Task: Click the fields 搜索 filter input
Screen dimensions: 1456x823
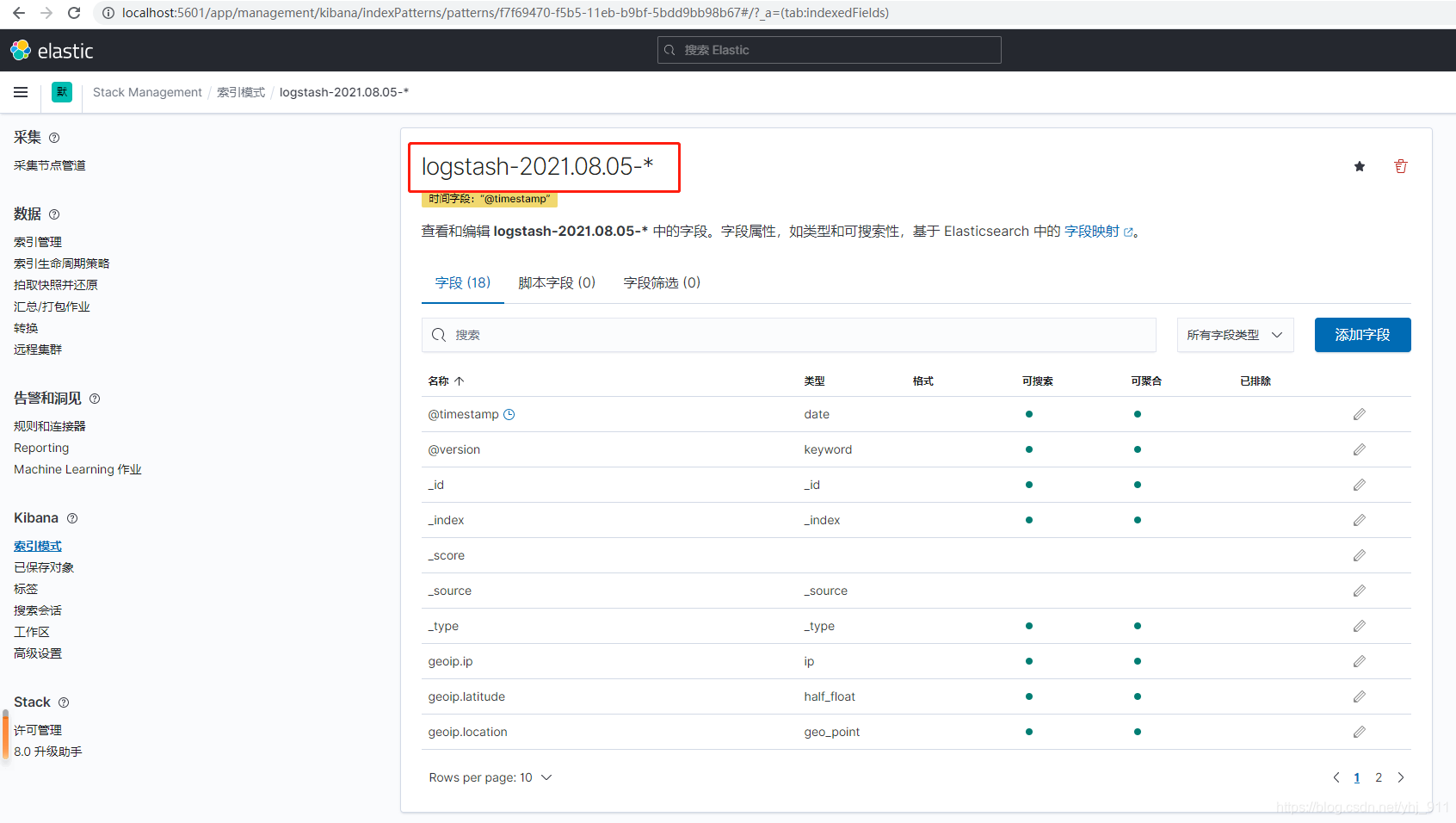Action: click(x=789, y=335)
